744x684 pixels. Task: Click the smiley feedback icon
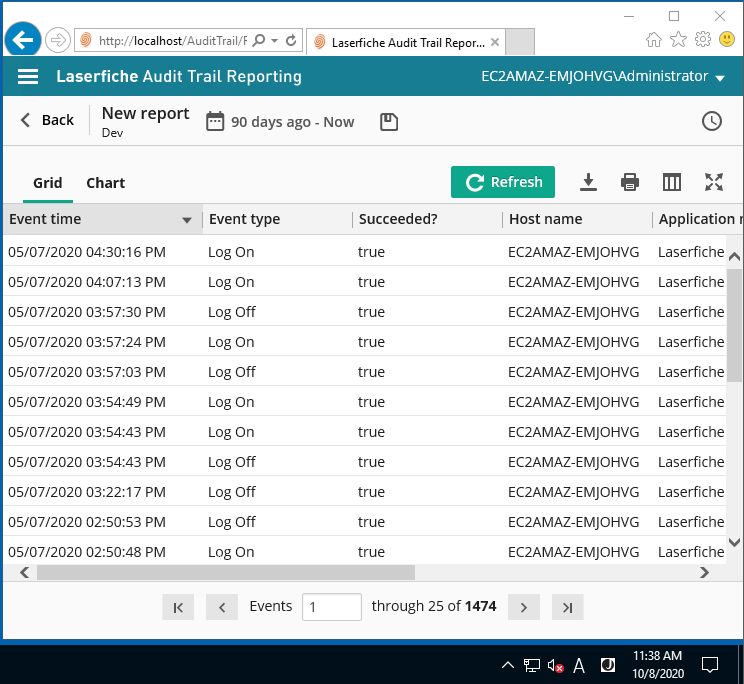[x=727, y=39]
